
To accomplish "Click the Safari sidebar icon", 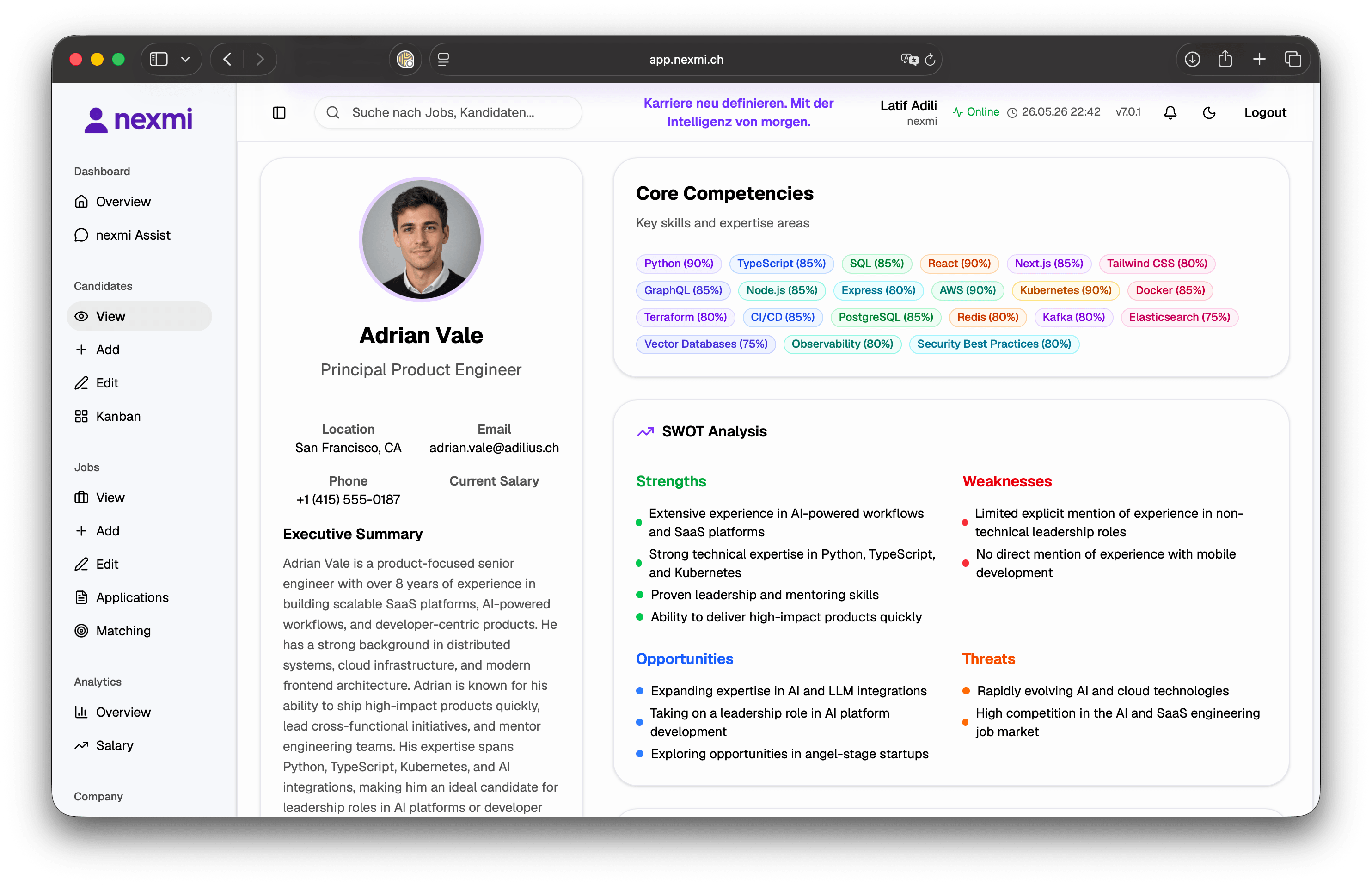I will [159, 59].
